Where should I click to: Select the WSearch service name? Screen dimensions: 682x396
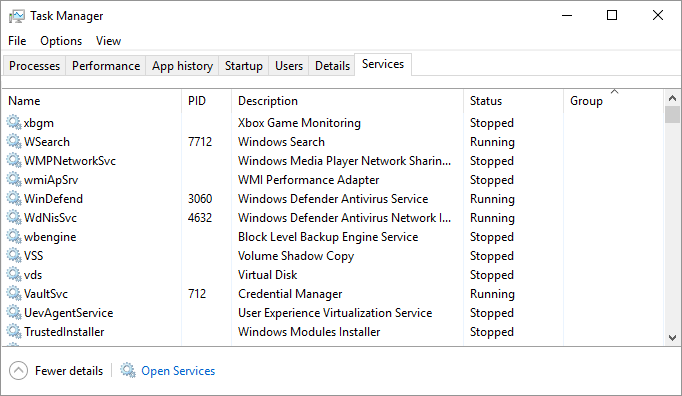coord(47,142)
